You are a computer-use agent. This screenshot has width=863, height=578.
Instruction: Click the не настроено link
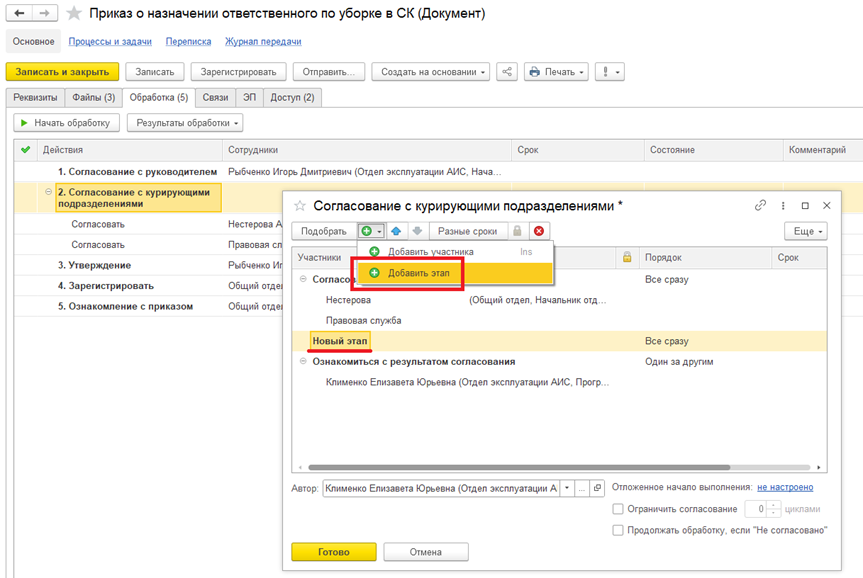(x=785, y=487)
